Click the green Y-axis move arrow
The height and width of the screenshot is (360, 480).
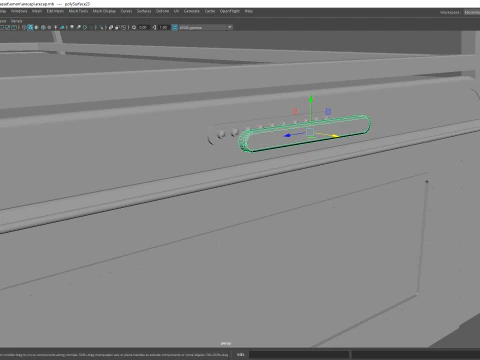[x=311, y=99]
